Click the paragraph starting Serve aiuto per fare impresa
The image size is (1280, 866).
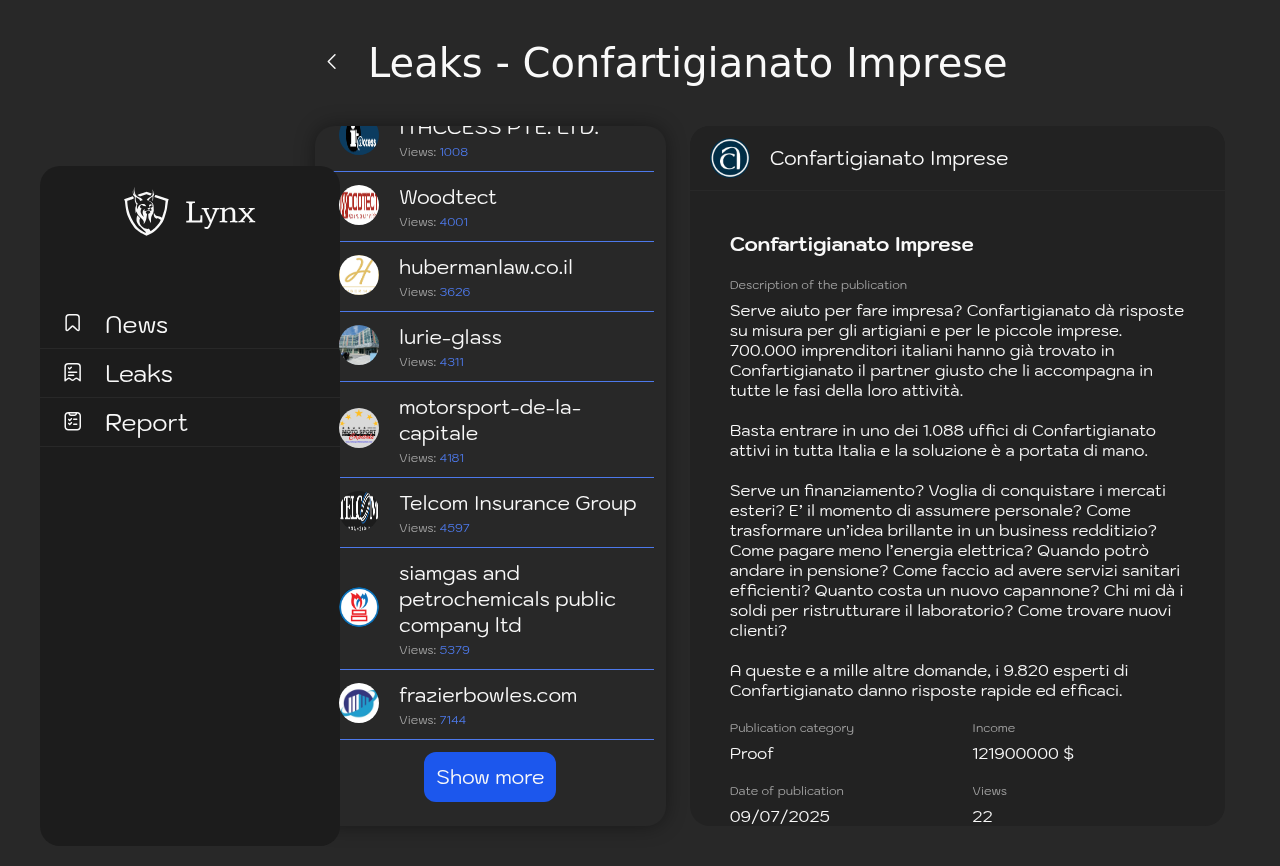(957, 350)
